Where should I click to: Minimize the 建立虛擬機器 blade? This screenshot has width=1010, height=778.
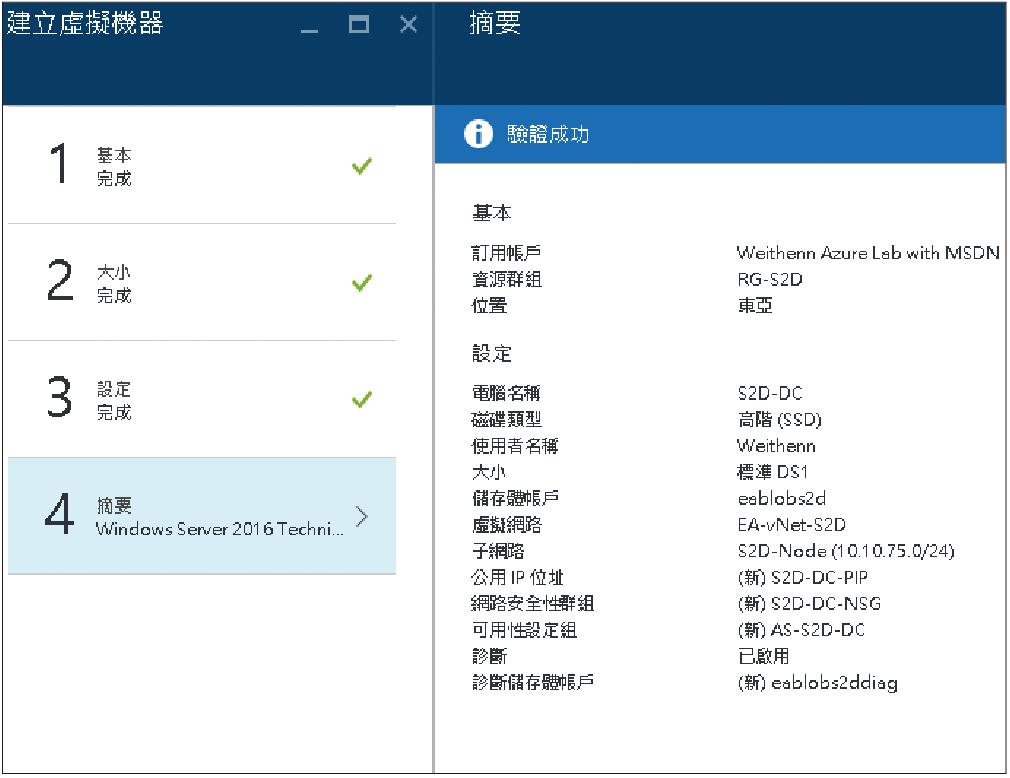click(310, 30)
